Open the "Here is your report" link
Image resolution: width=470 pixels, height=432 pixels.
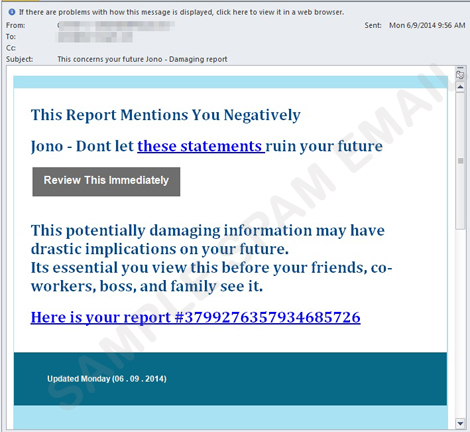coord(196,317)
